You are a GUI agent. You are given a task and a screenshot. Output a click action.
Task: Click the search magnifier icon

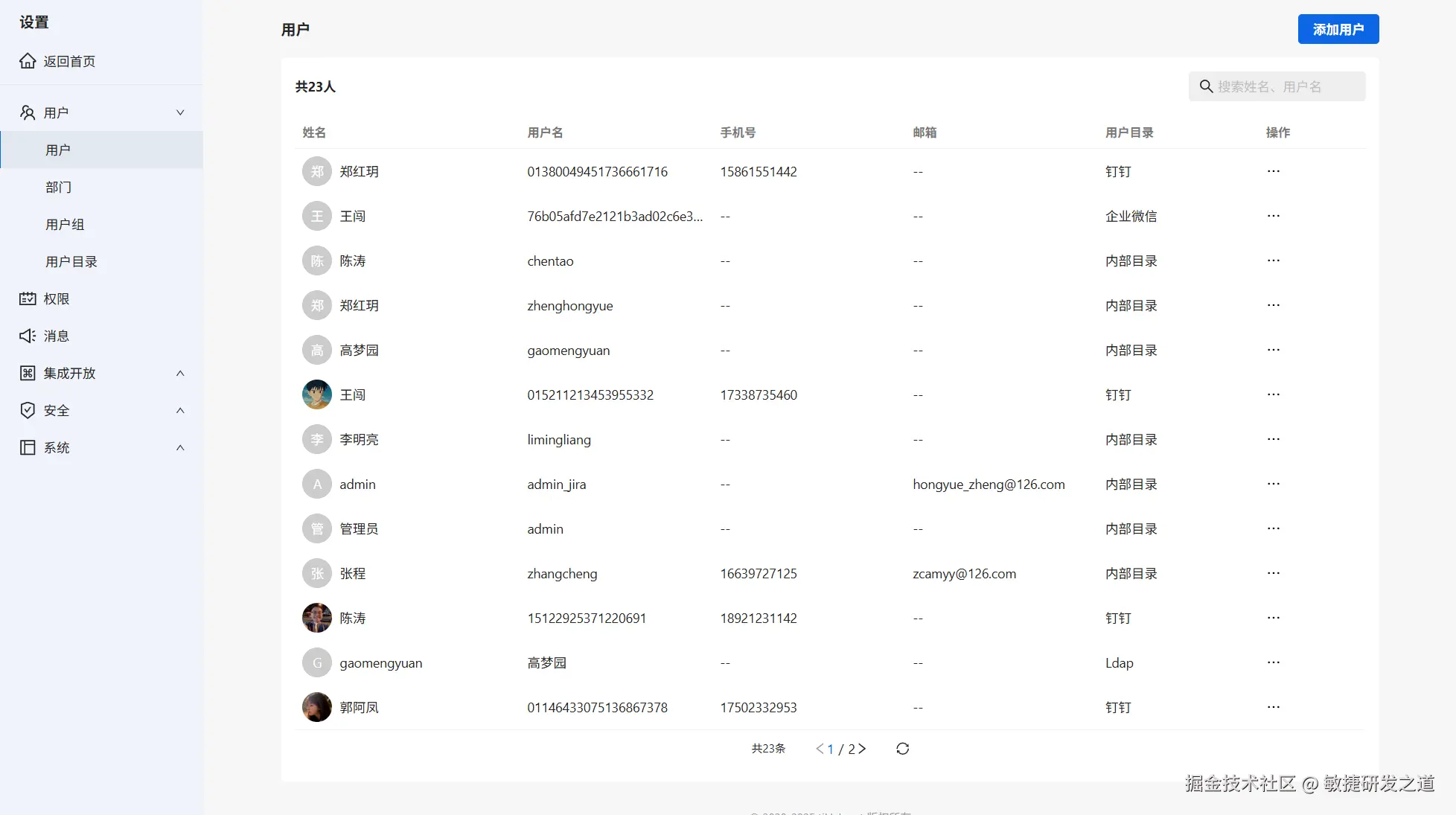tap(1206, 86)
